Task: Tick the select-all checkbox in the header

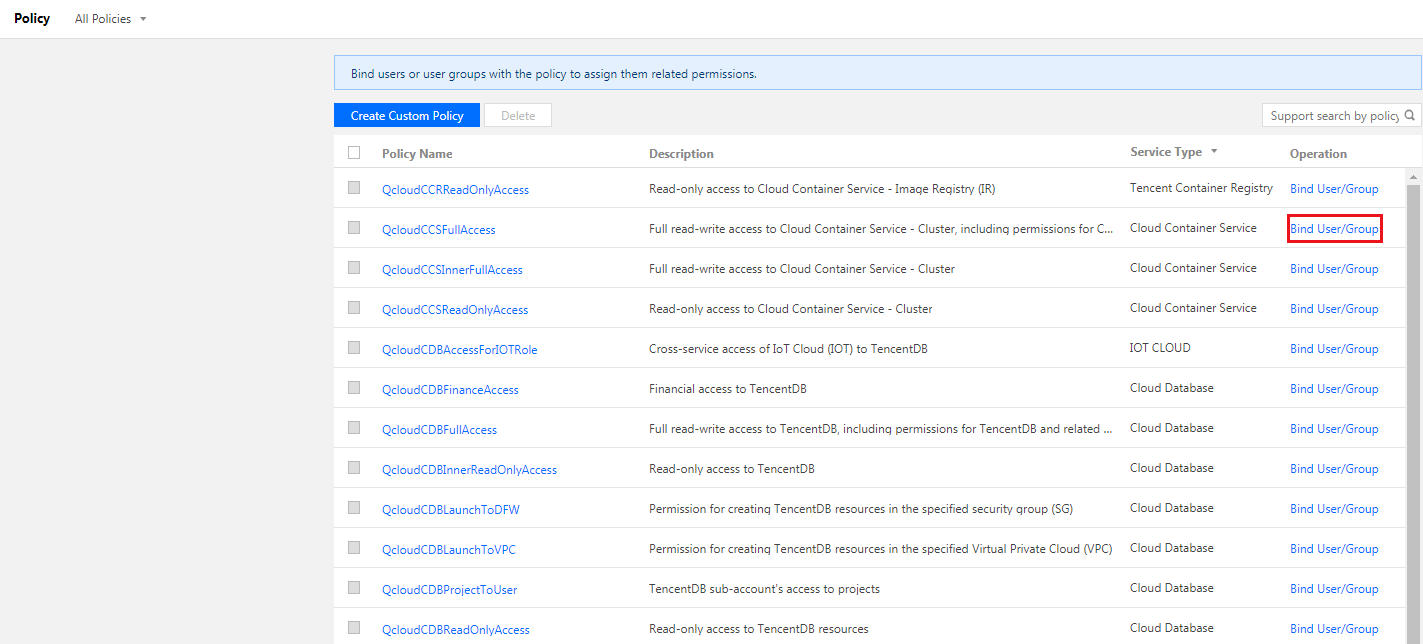Action: click(354, 153)
